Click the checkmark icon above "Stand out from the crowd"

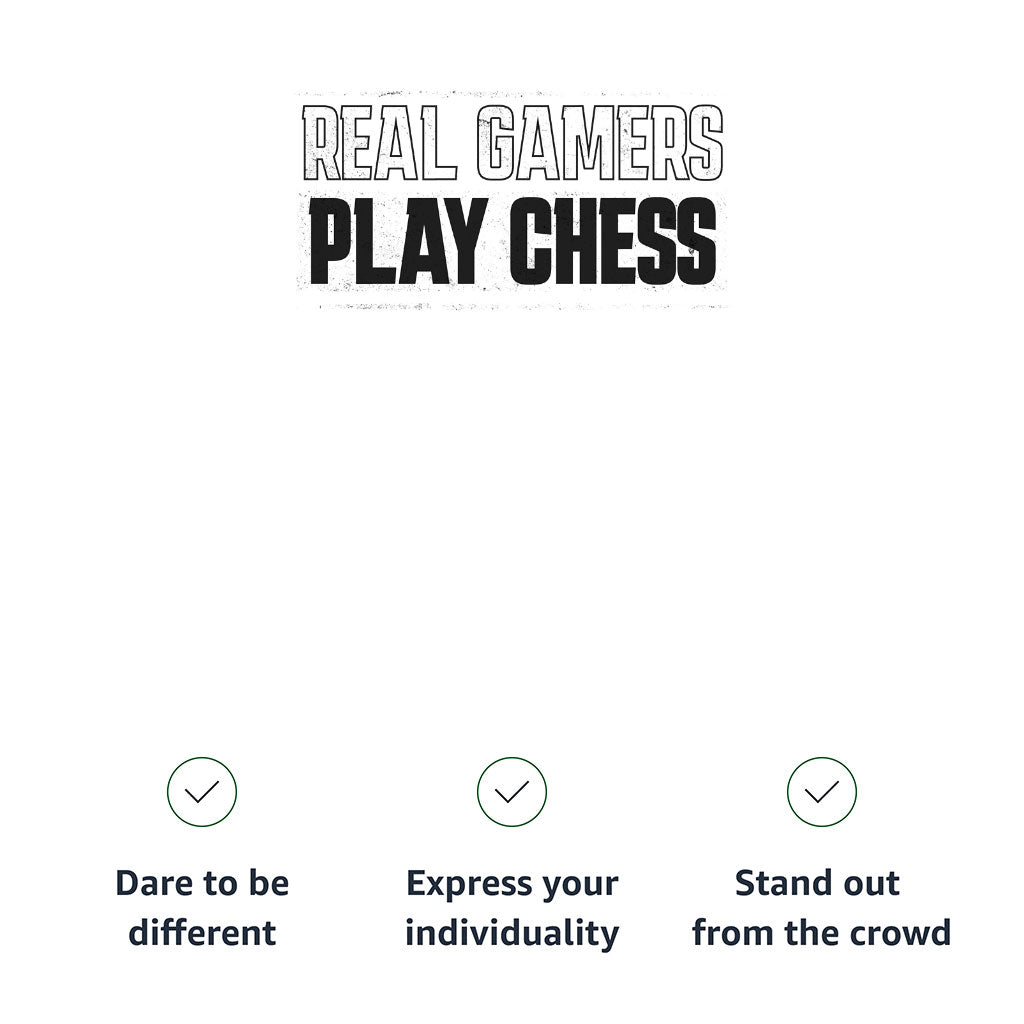[x=822, y=792]
